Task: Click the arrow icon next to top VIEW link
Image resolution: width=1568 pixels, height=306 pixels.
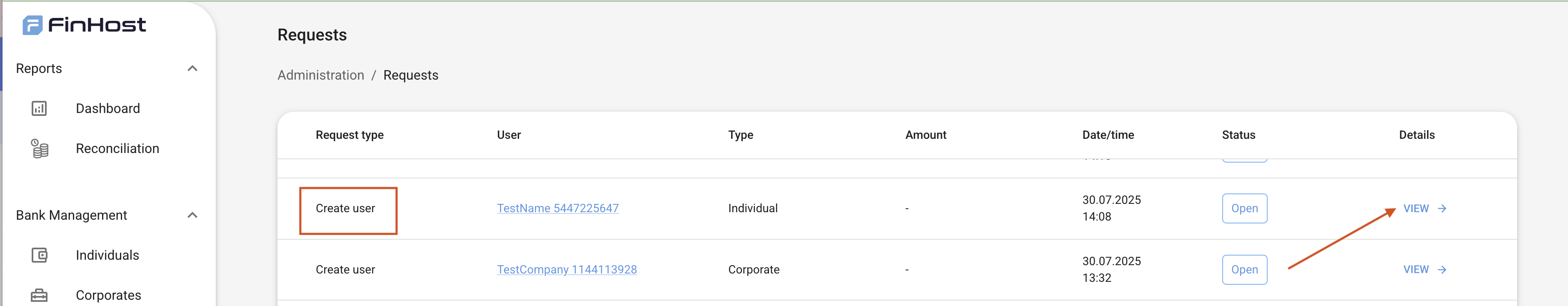Action: tap(1441, 208)
